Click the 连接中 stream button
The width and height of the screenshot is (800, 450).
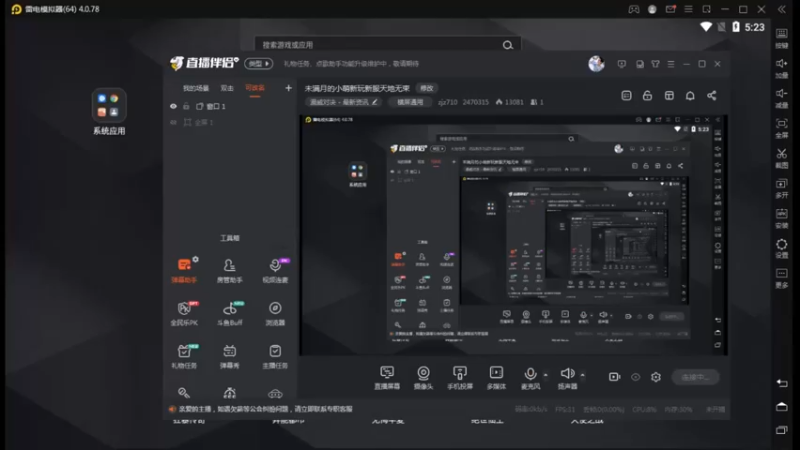pyautogui.click(x=695, y=377)
